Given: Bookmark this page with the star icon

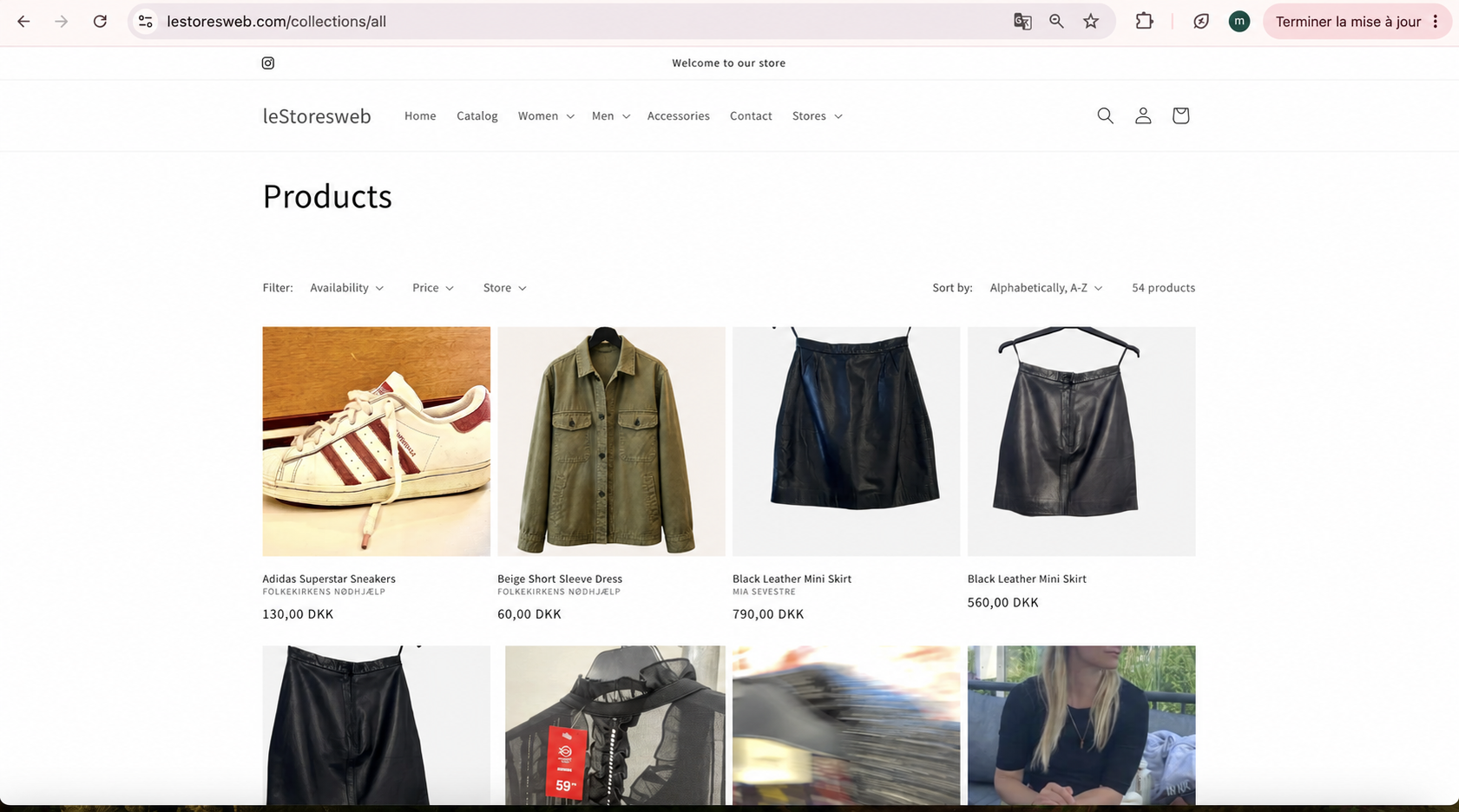Looking at the screenshot, I should (x=1091, y=22).
